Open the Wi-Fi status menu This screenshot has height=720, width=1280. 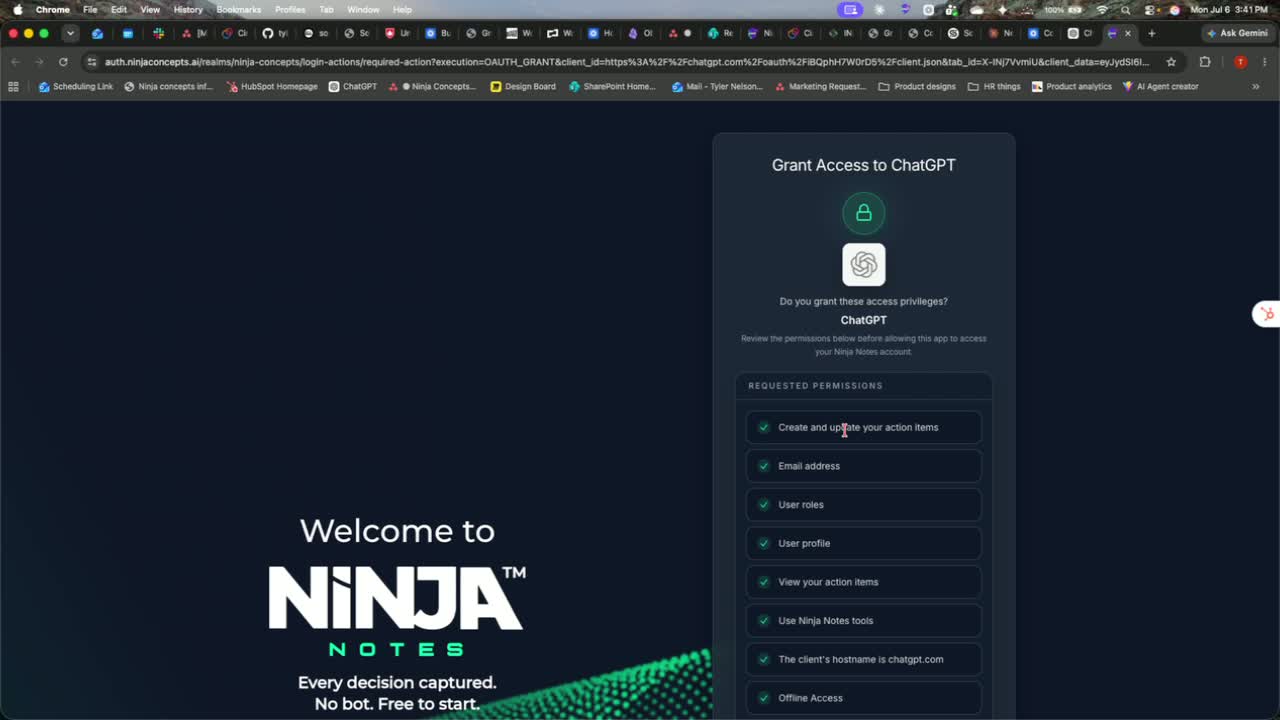[1102, 10]
